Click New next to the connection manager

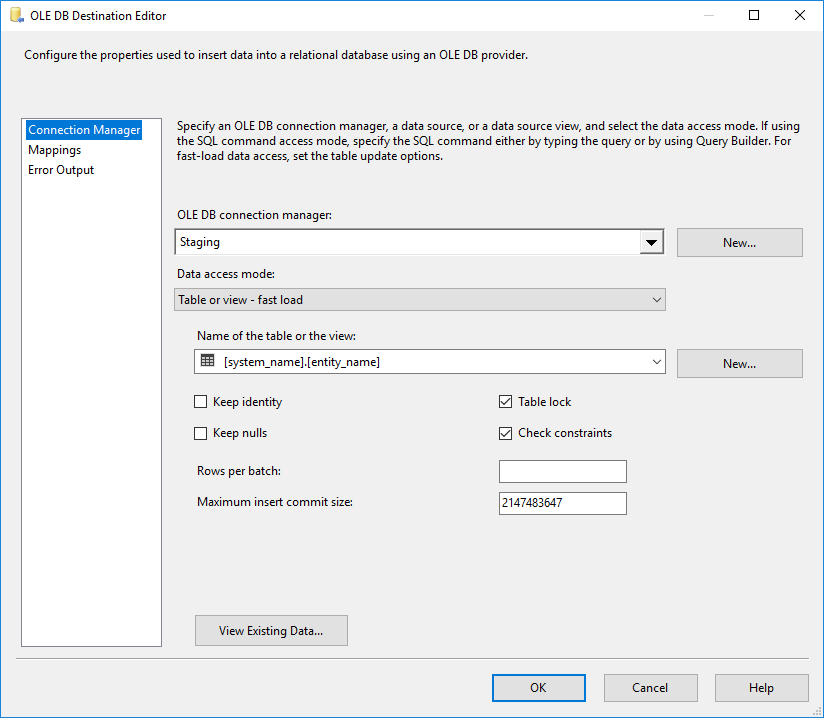click(x=739, y=242)
